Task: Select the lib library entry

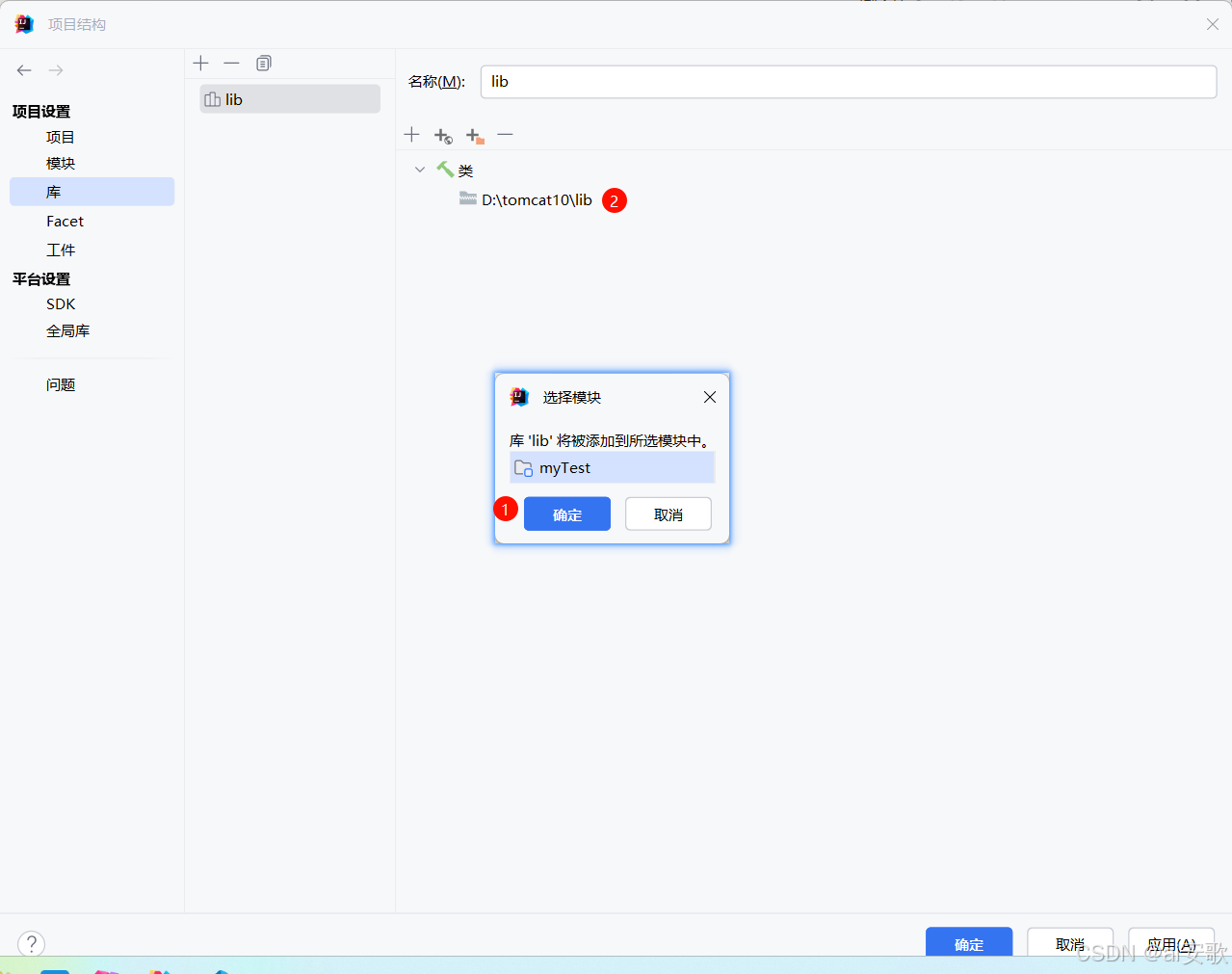Action: tap(290, 99)
